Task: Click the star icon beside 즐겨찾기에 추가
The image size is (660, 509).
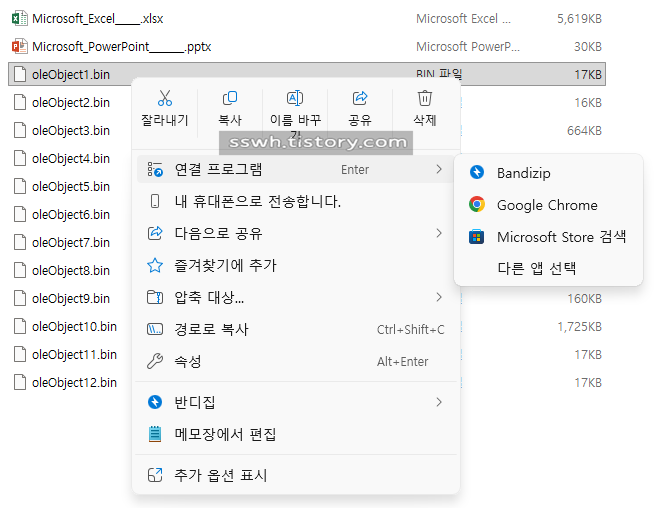Action: 155,265
